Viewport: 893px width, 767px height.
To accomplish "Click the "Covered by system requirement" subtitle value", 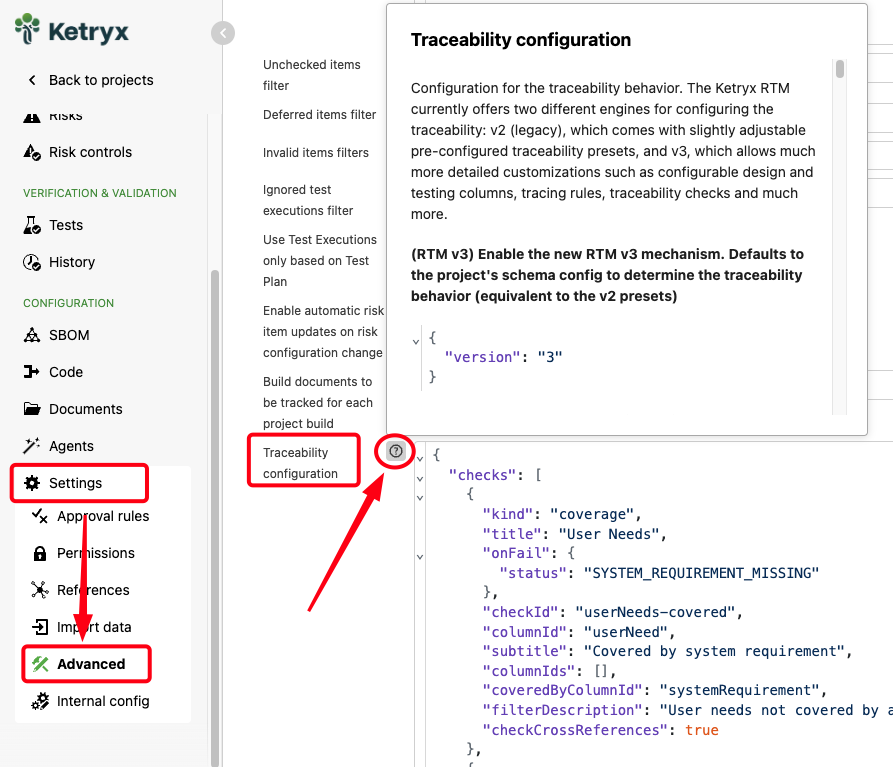I will (716, 651).
